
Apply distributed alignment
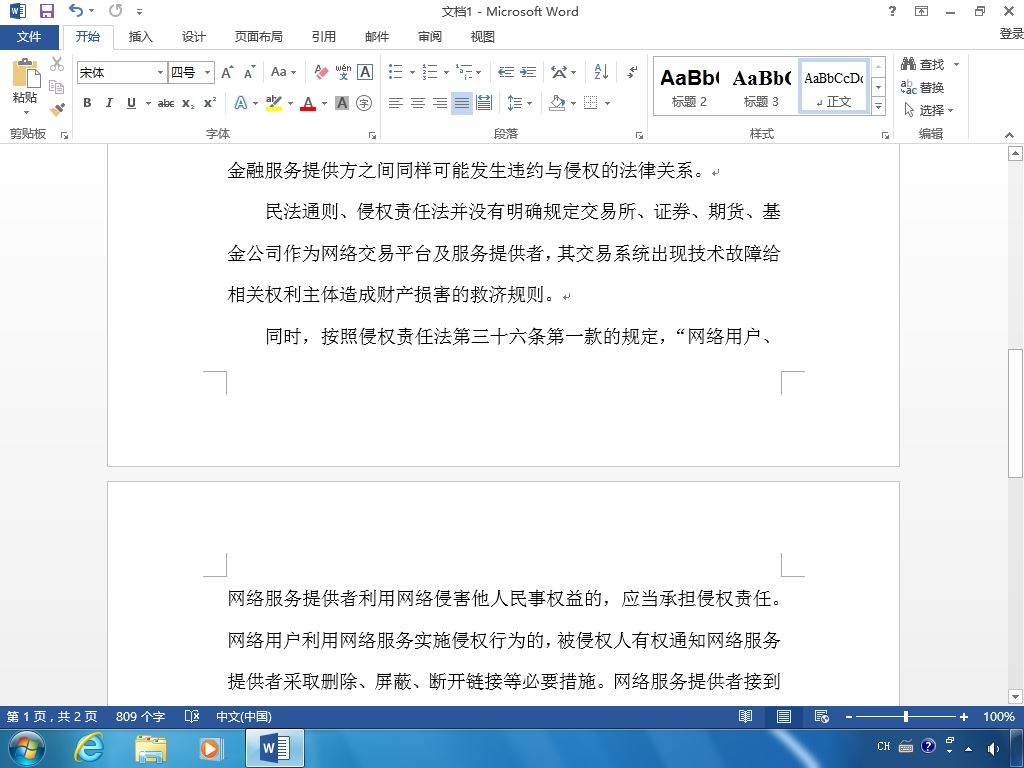click(x=484, y=103)
